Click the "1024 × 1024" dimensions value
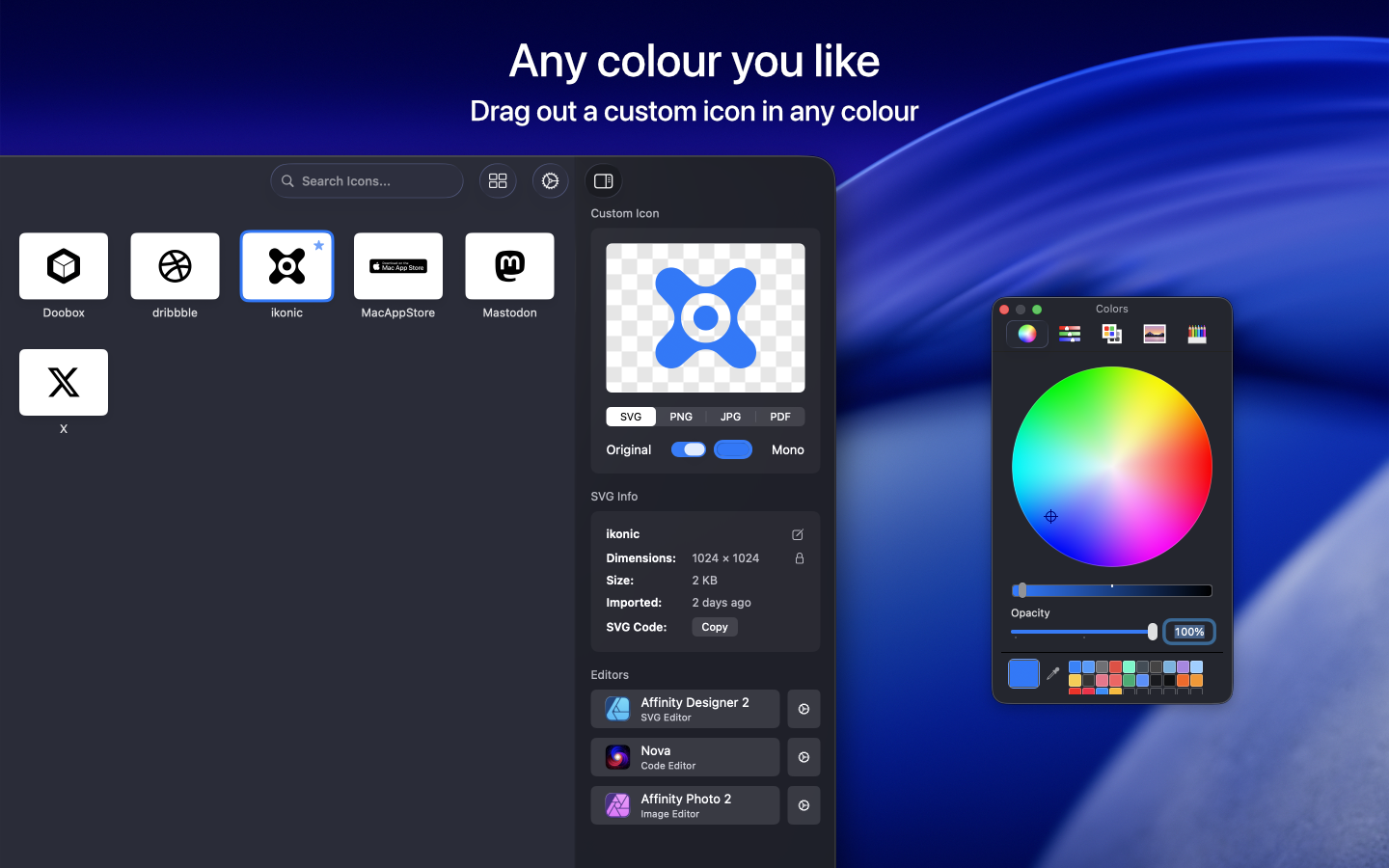This screenshot has width=1389, height=868. point(725,558)
